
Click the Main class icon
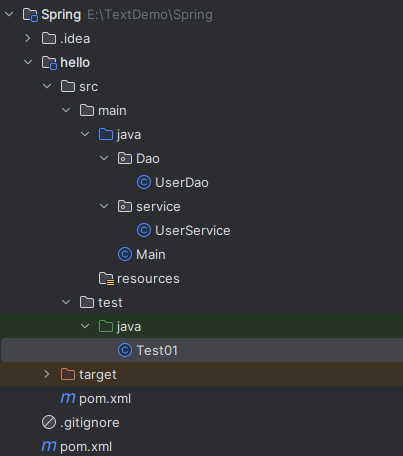coord(125,254)
